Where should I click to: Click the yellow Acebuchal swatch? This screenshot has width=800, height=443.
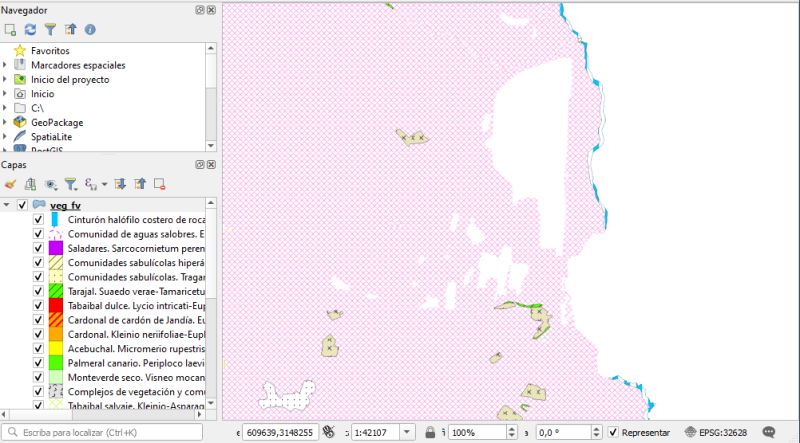[56, 348]
